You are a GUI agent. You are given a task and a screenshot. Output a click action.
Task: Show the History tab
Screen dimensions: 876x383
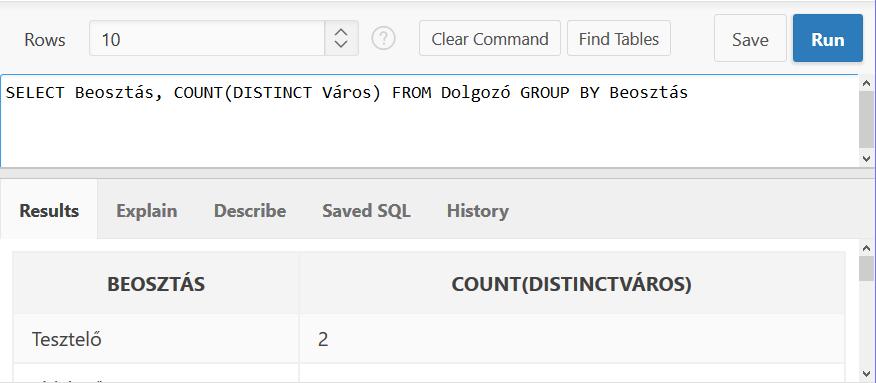pos(478,210)
